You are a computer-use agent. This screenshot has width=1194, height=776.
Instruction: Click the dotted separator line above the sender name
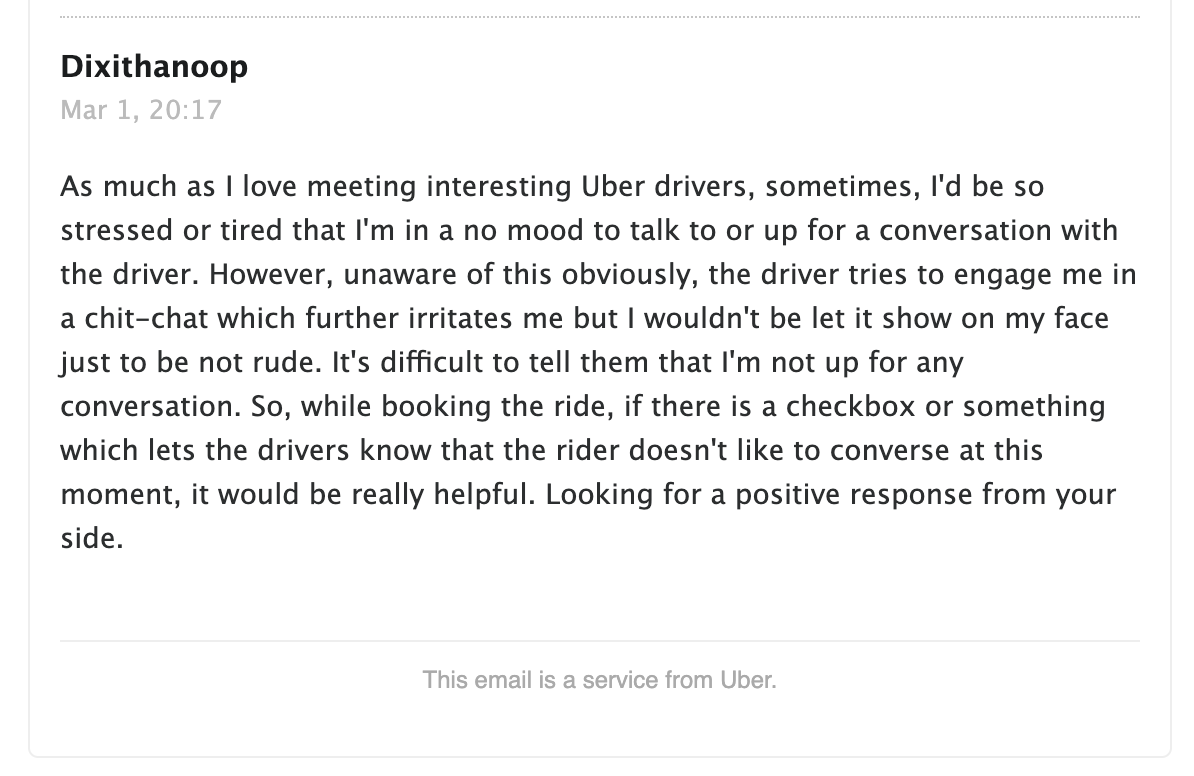(599, 16)
